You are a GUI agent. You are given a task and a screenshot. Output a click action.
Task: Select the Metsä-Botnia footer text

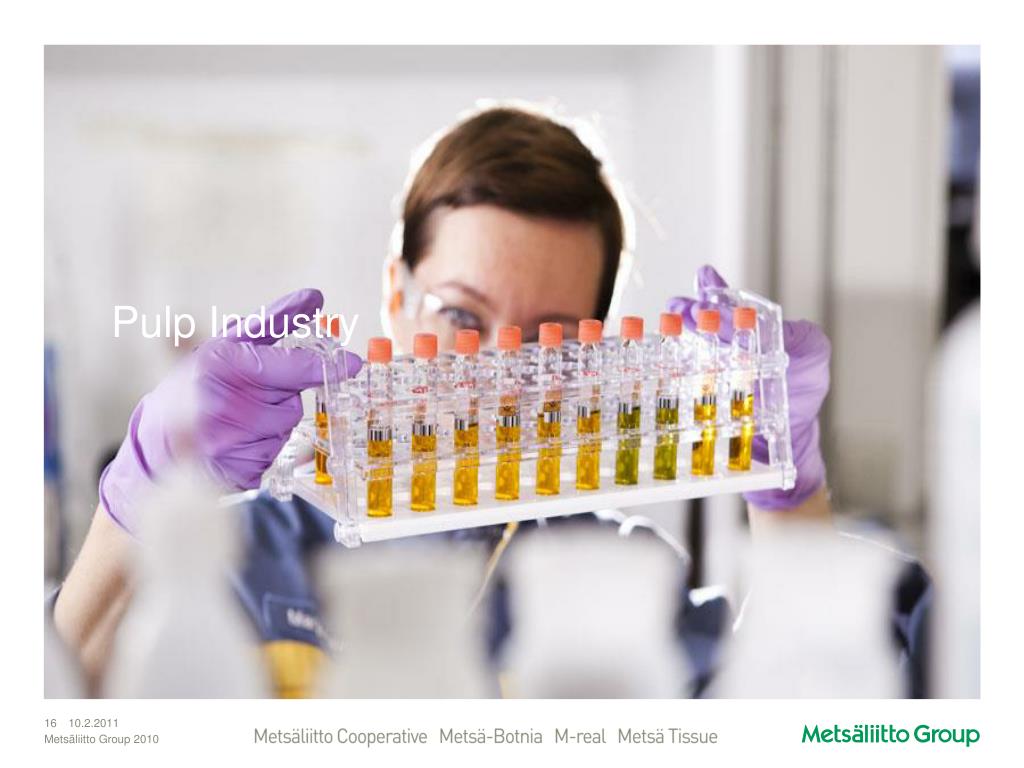(490, 737)
